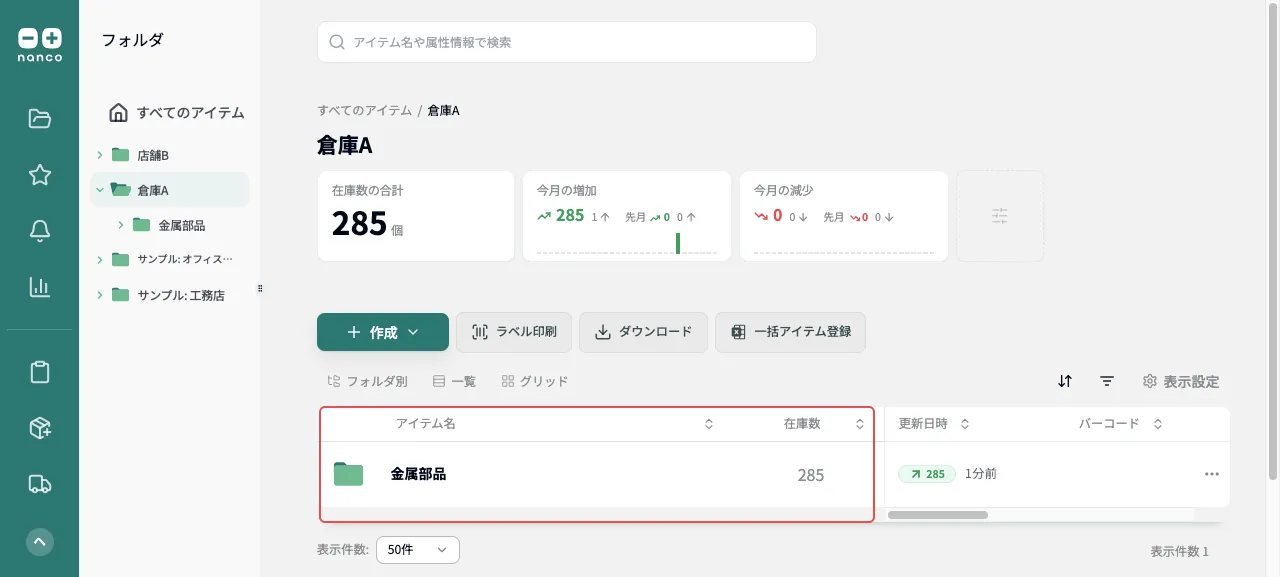1280x577 pixels.
Task: Click the round up-chevron button in sidebar
Action: [x=40, y=542]
